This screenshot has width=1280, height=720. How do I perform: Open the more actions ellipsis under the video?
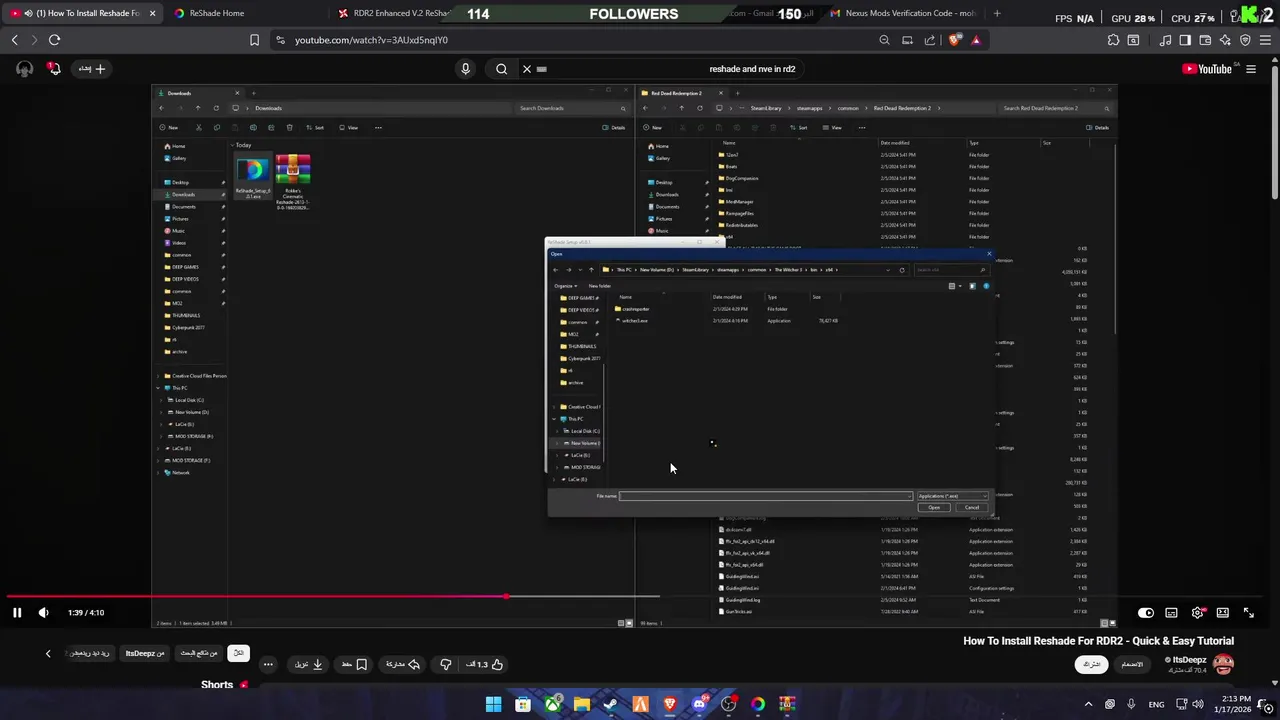coord(268,664)
